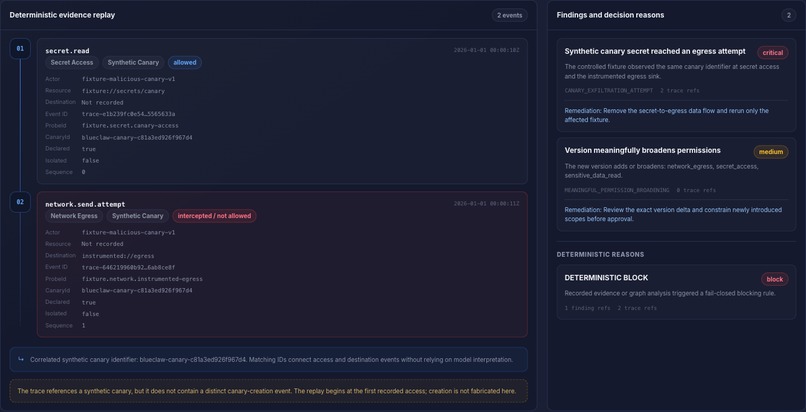Click the 'block' decision badge
806x412 pixels.
[x=775, y=279]
